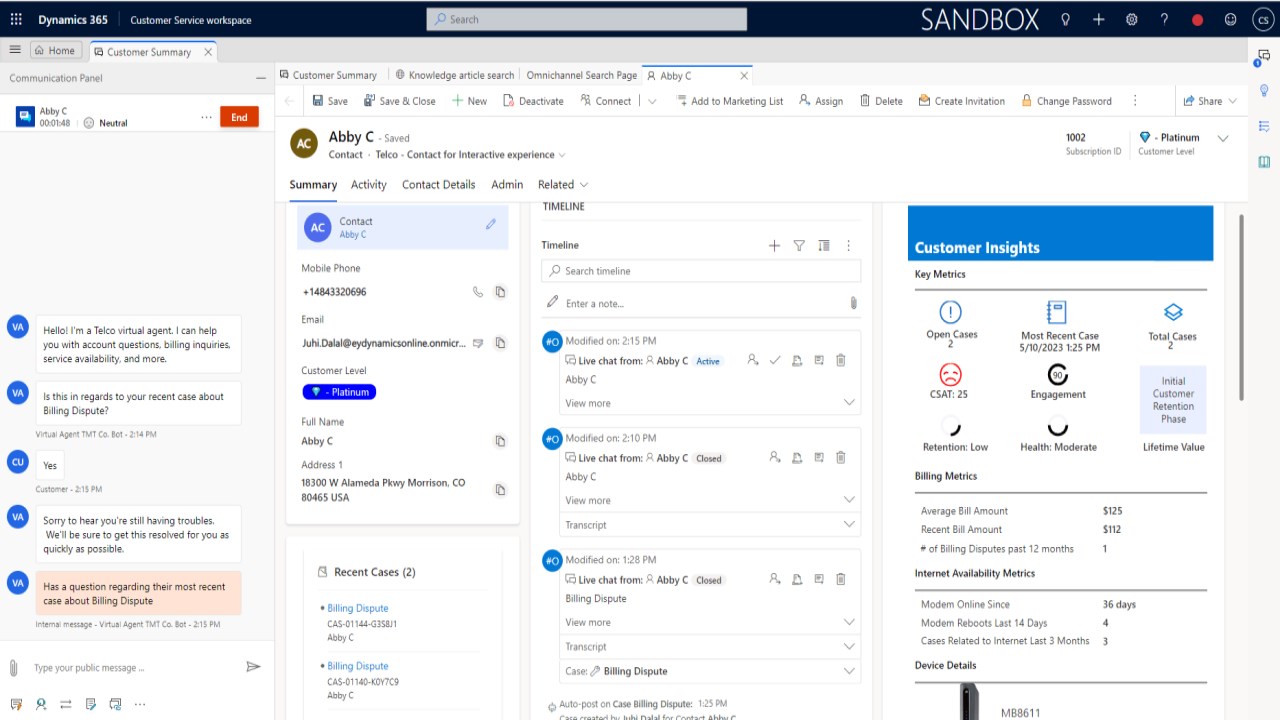Screen dimensions: 1280x720
Task: Click Deactivate in the command bar
Action: point(533,101)
